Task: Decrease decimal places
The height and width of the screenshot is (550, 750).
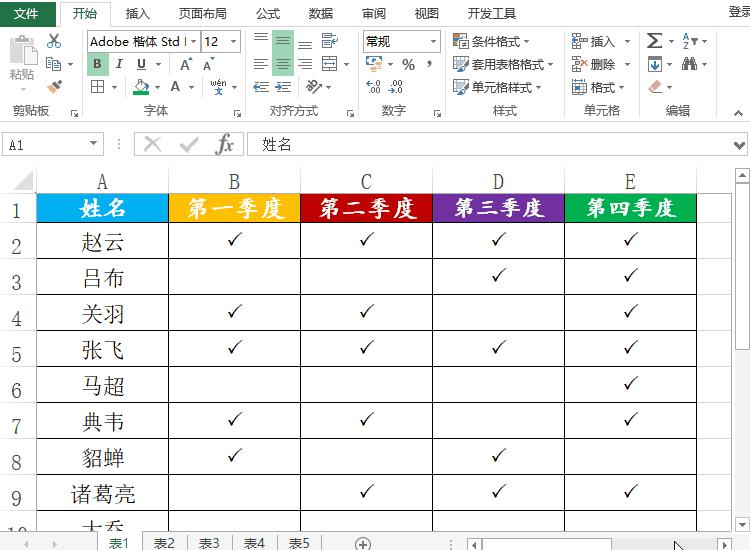Action: 396,87
